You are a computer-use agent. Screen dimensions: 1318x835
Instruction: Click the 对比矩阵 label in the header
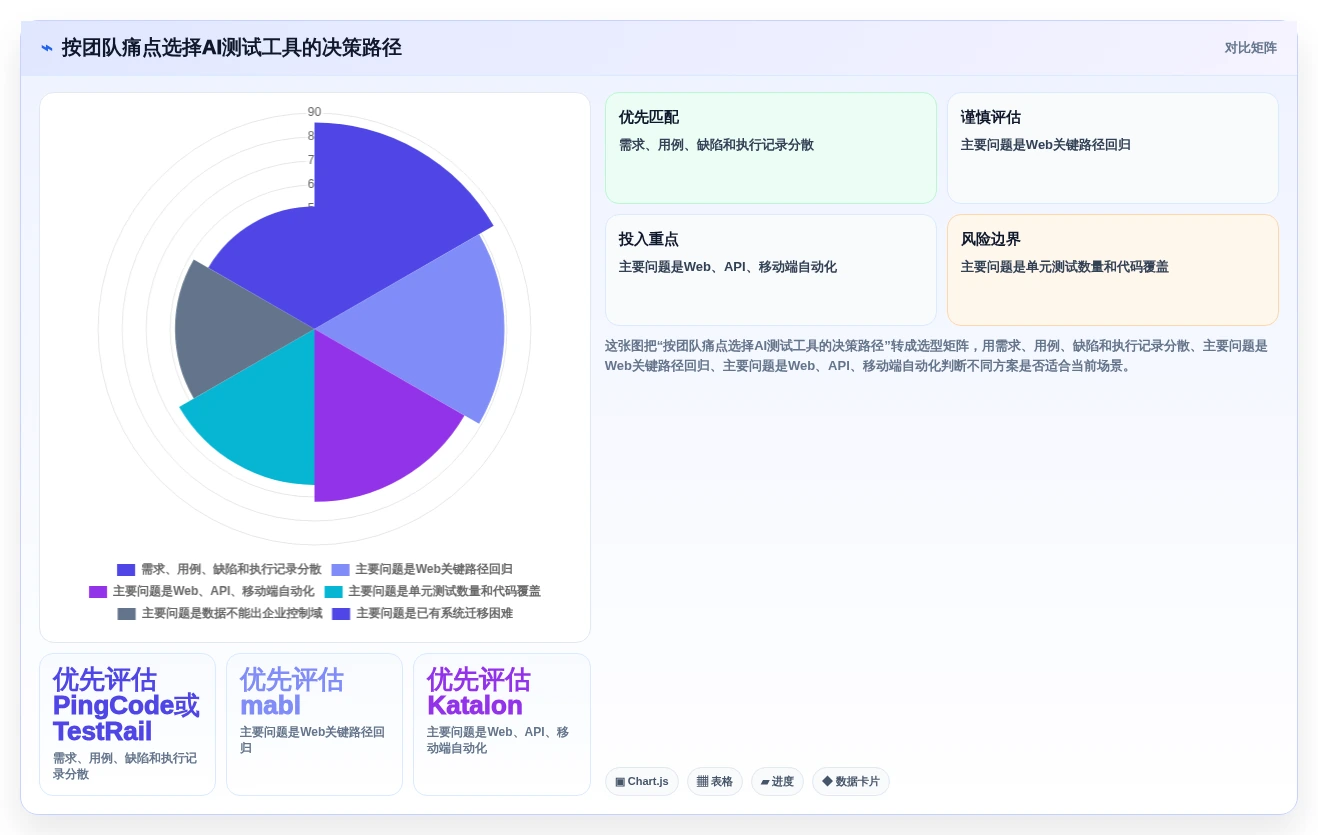(1250, 48)
